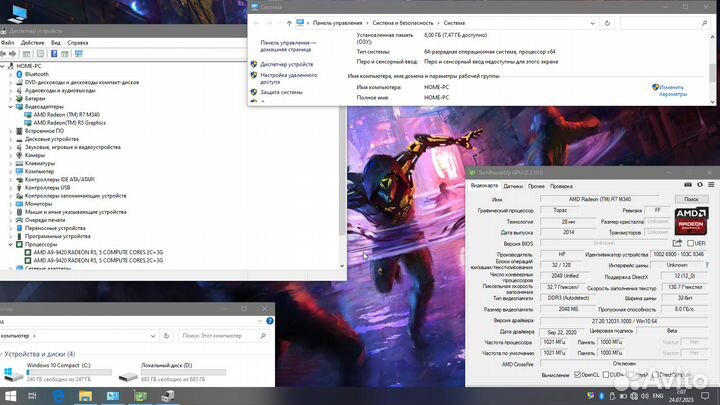720x405 pixels.
Task: Open the Windows Start button
Action: coord(10,396)
